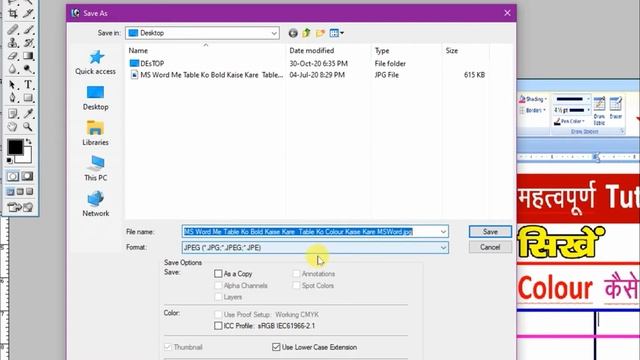
Task: Open the View Menu dropdown
Action: 337,33
